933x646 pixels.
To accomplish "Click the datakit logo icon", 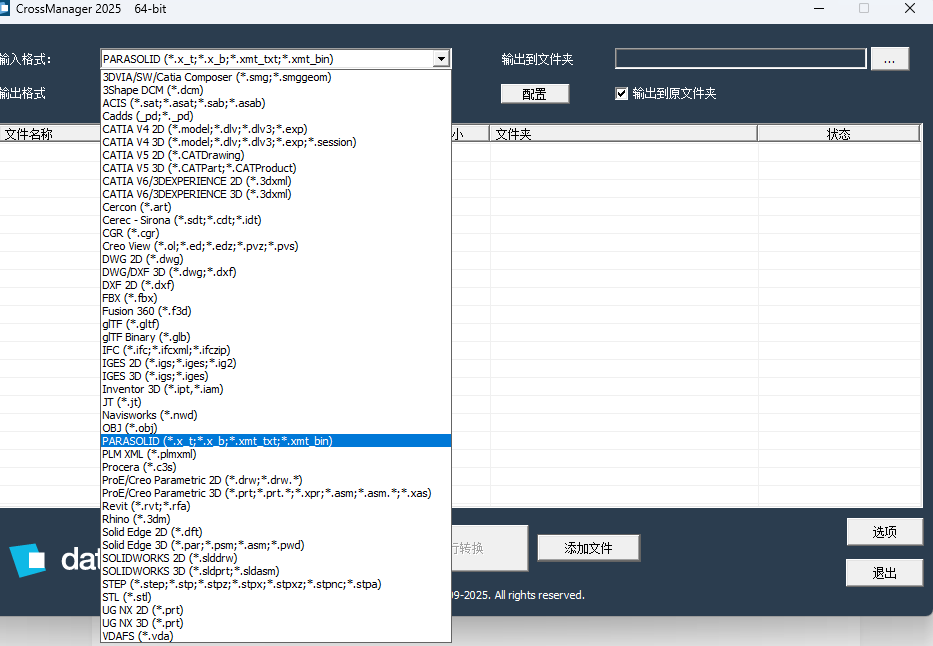I will pos(27,560).
